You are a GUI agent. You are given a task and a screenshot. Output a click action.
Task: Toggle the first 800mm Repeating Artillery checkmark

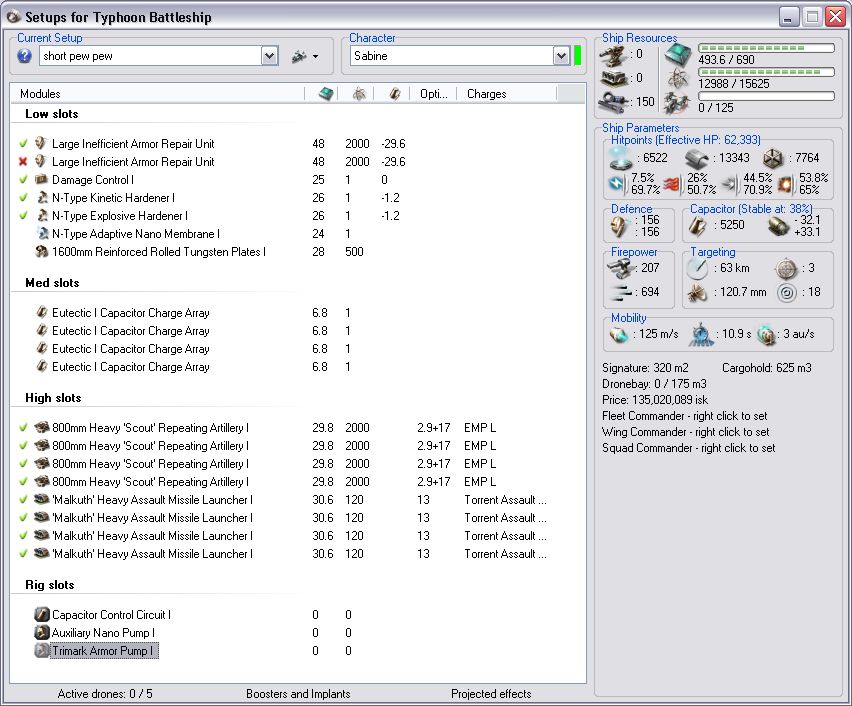pyautogui.click(x=23, y=428)
